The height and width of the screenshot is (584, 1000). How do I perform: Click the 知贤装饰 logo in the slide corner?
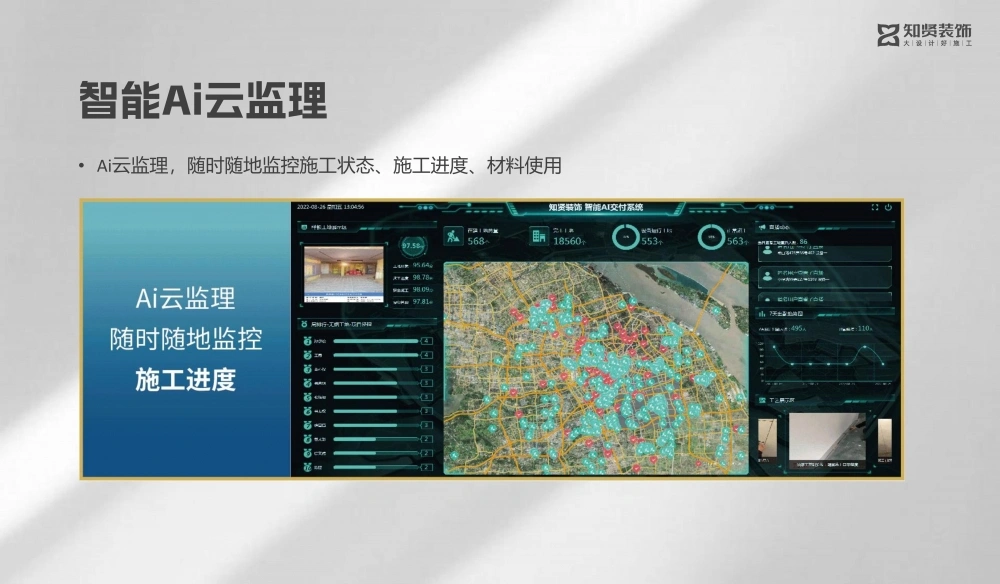tap(924, 34)
